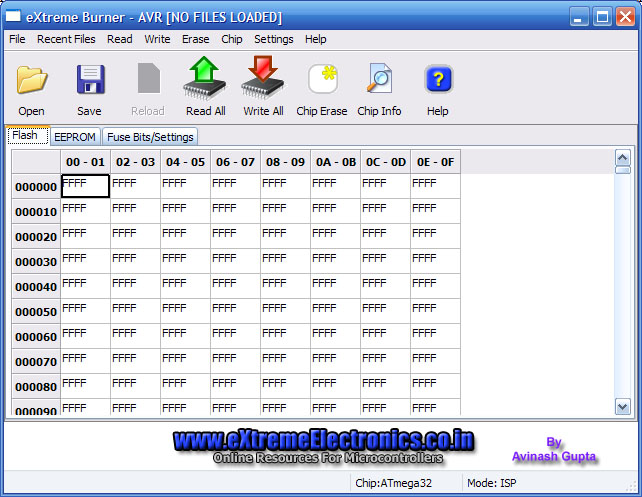
Task: Click the Chip:ATmega32 status bar entry
Action: [393, 483]
